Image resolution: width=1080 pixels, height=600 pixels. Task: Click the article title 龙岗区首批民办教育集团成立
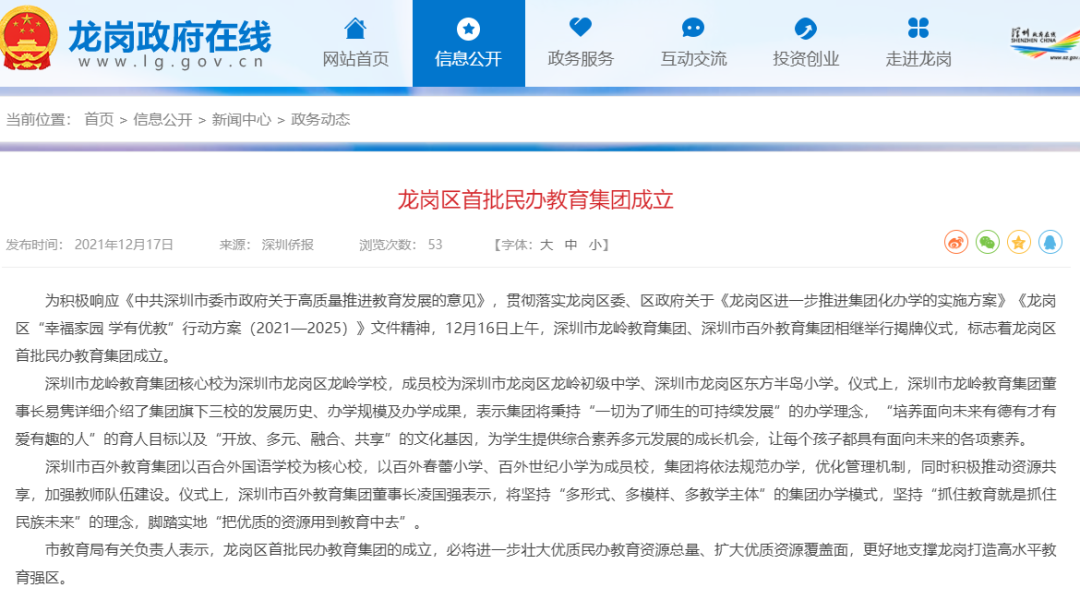(x=535, y=200)
